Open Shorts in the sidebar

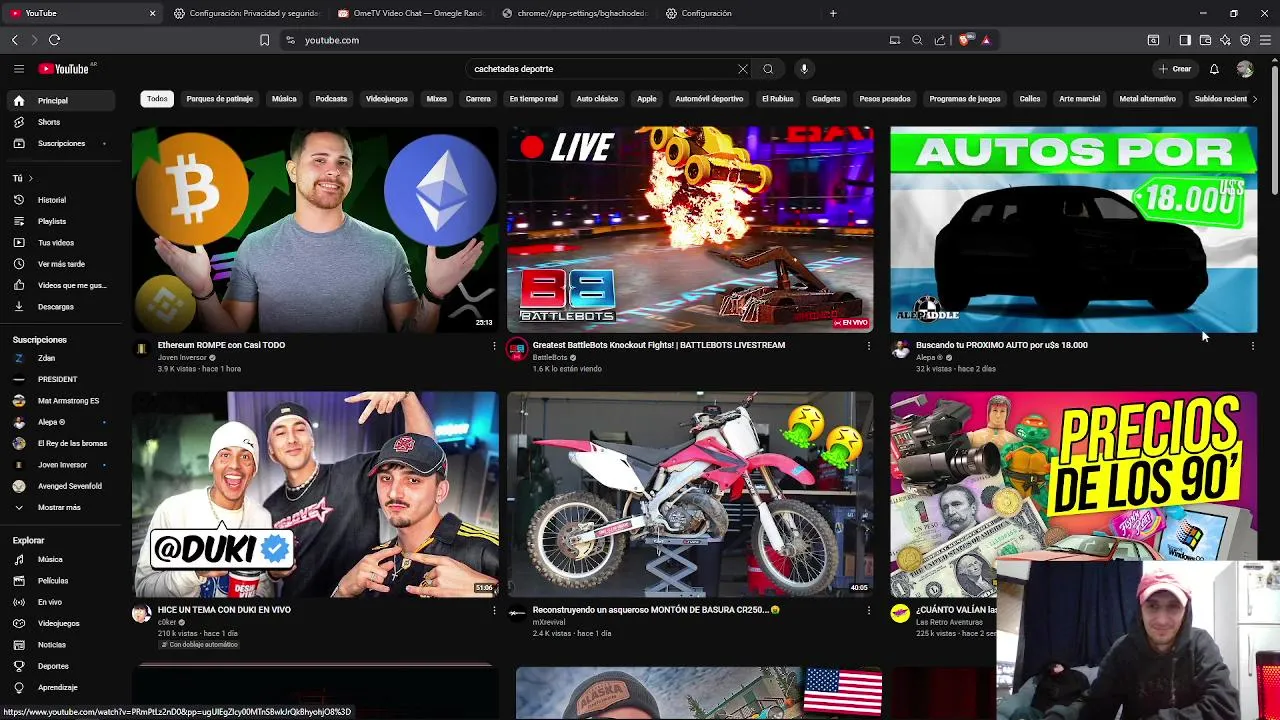(x=60, y=122)
